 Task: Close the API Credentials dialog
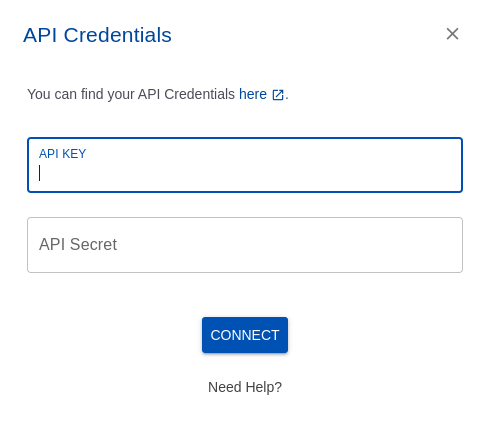point(452,34)
